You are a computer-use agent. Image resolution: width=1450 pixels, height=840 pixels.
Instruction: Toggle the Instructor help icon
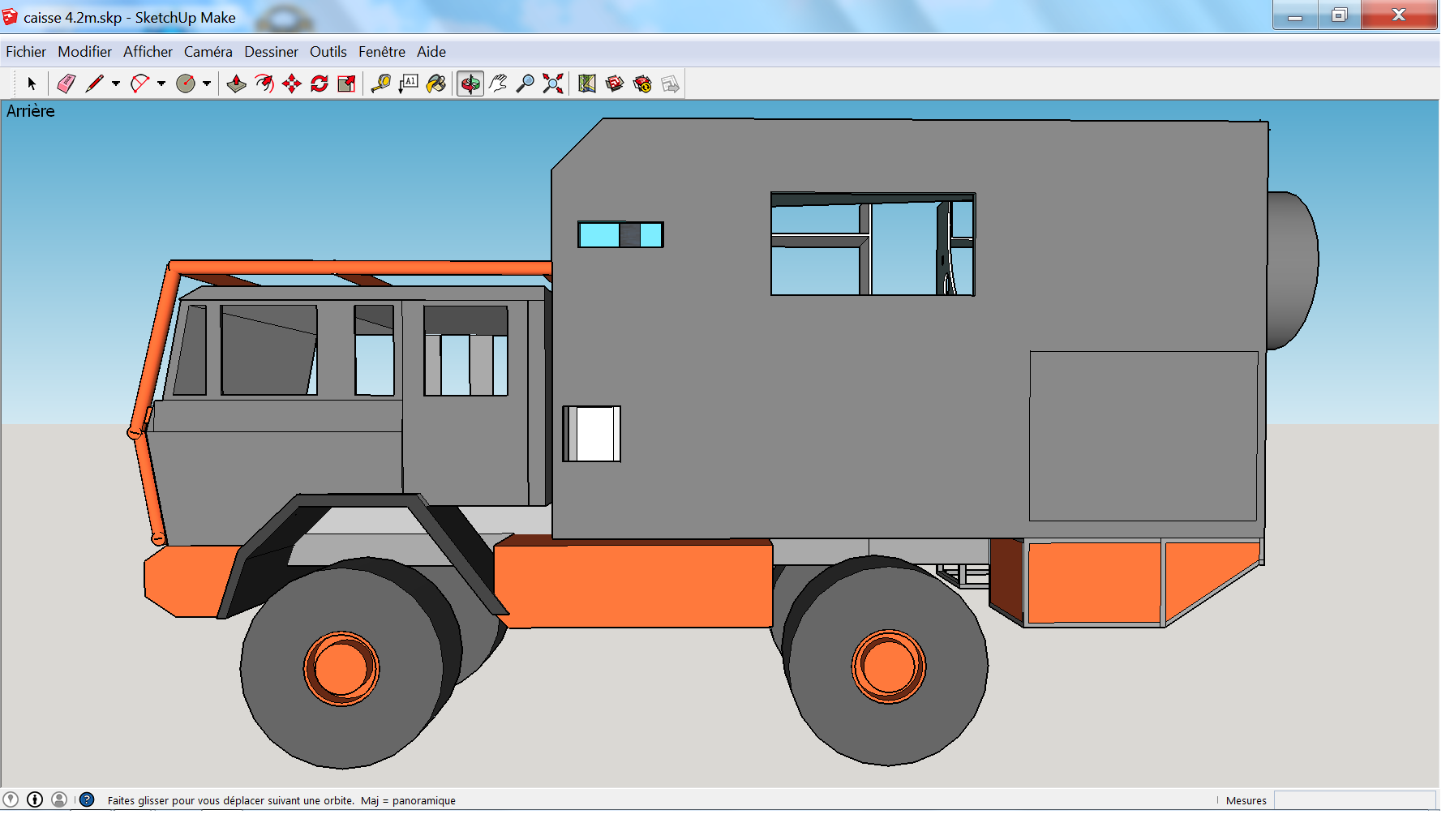pyautogui.click(x=87, y=799)
